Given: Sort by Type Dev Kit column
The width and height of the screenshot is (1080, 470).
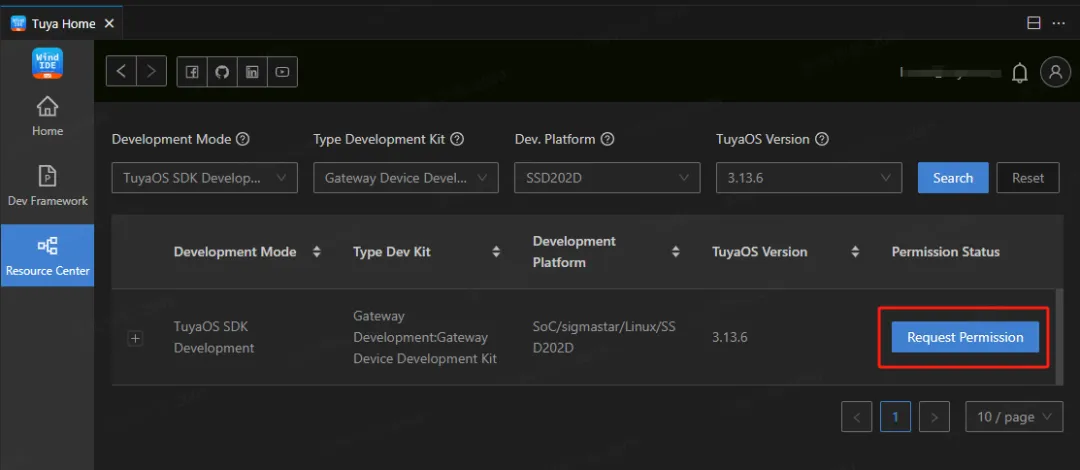Looking at the screenshot, I should click(496, 252).
